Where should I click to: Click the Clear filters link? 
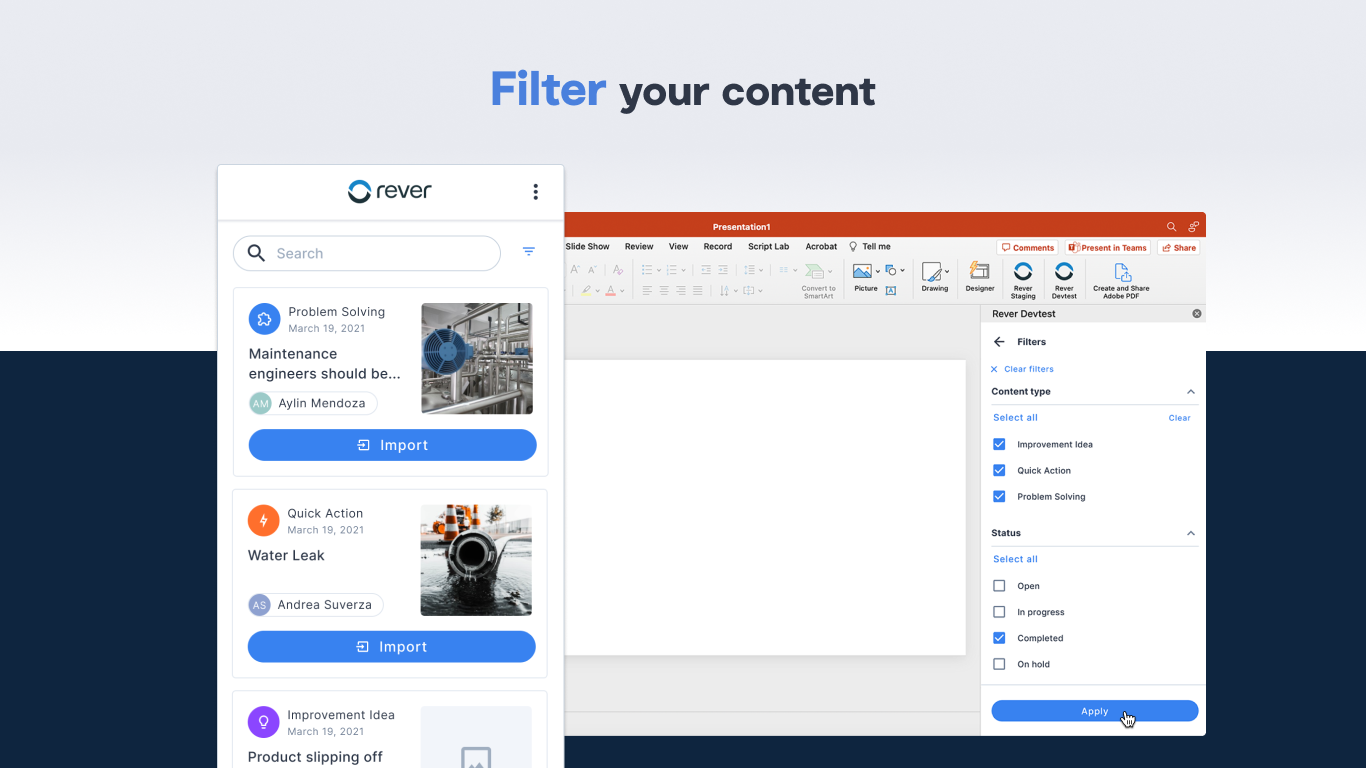coord(1022,369)
